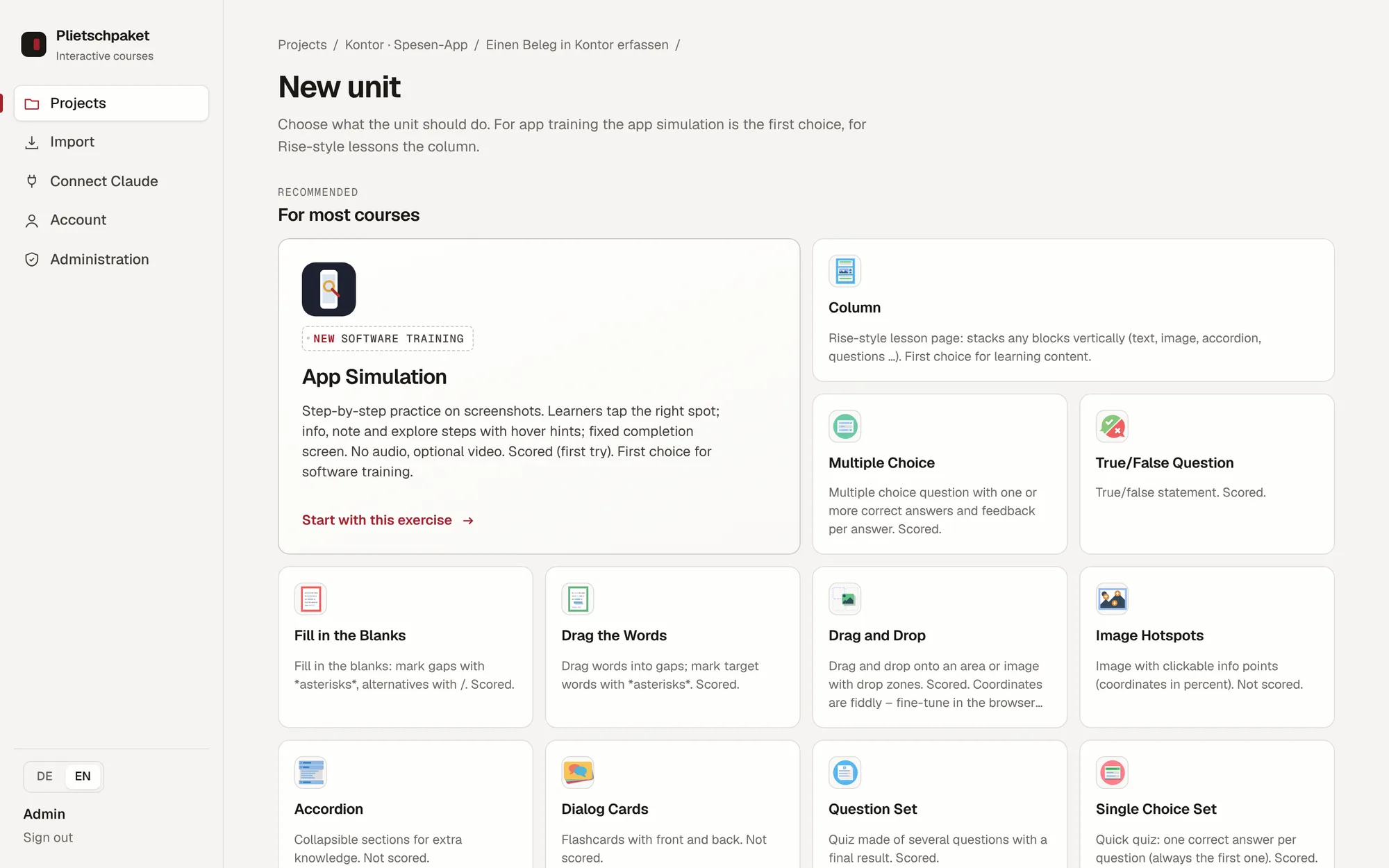The height and width of the screenshot is (868, 1389).
Task: Open the Projects menu item
Action: [x=111, y=103]
